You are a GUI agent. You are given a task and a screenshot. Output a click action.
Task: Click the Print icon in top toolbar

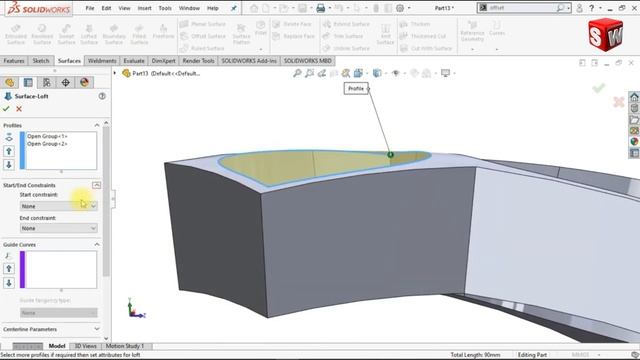pyautogui.click(x=321, y=8)
